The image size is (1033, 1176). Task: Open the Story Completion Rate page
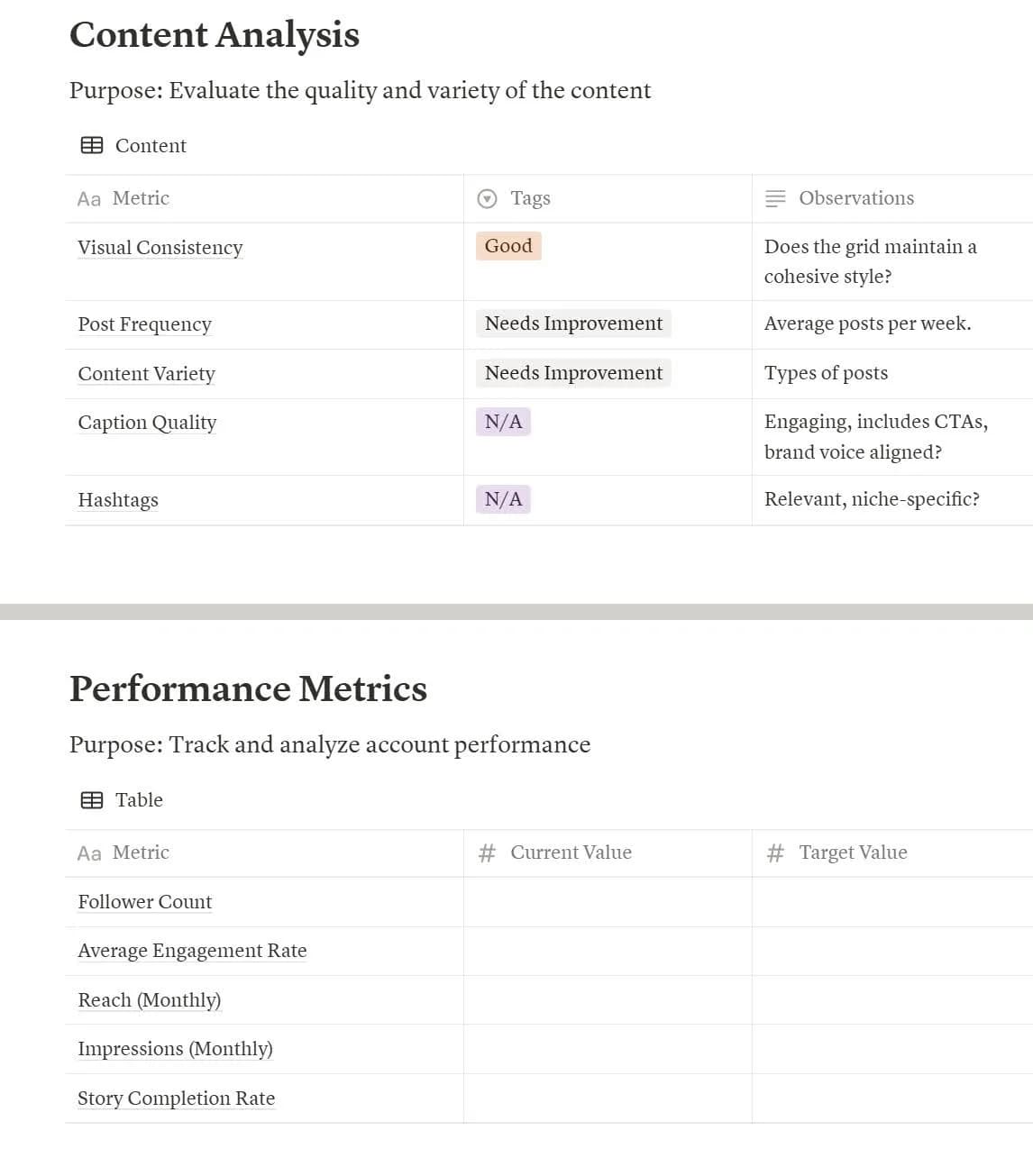[176, 1098]
